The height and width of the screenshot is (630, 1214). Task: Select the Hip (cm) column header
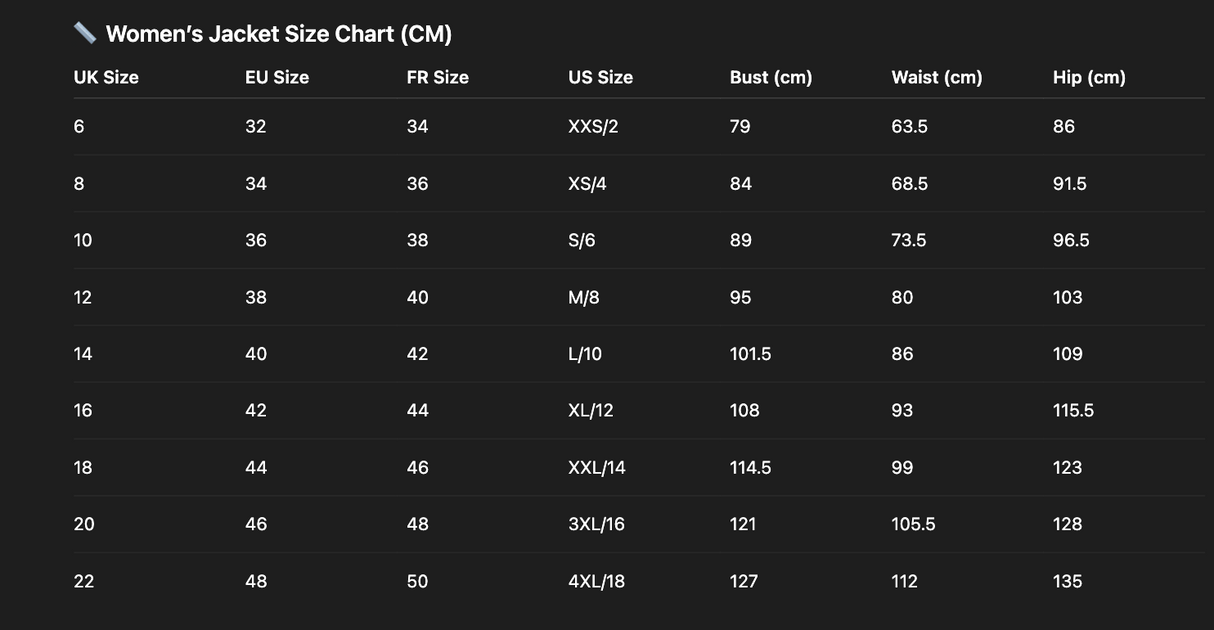pos(1089,77)
